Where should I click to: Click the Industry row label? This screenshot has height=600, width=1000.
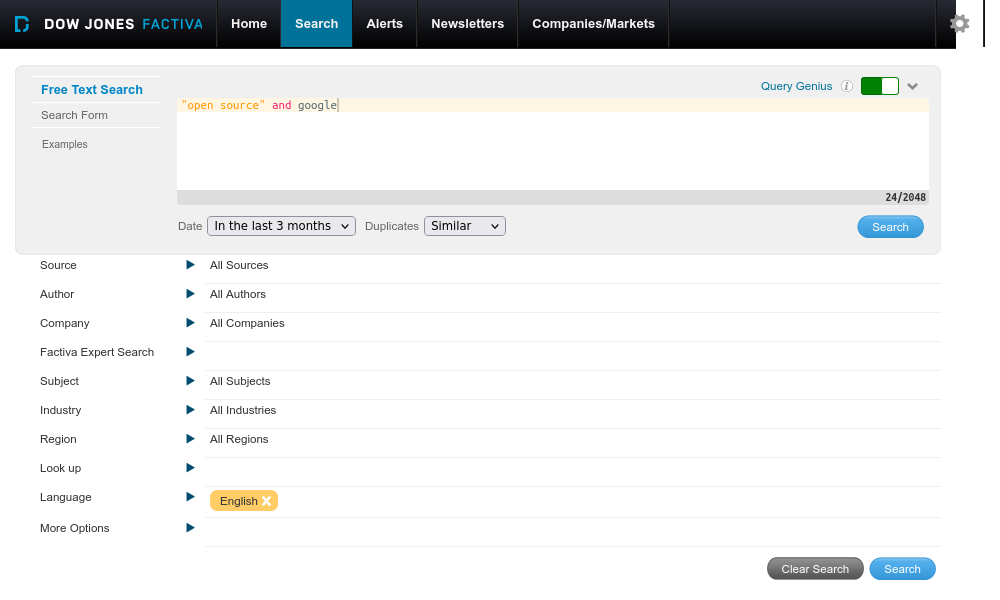(61, 410)
